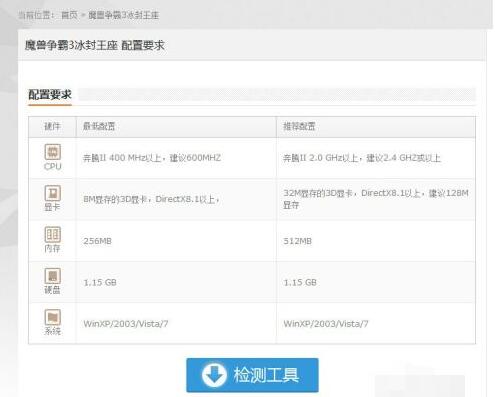The height and width of the screenshot is (397, 495).
Task: Click the download arrow icon on 检测工具
Action: point(214,375)
